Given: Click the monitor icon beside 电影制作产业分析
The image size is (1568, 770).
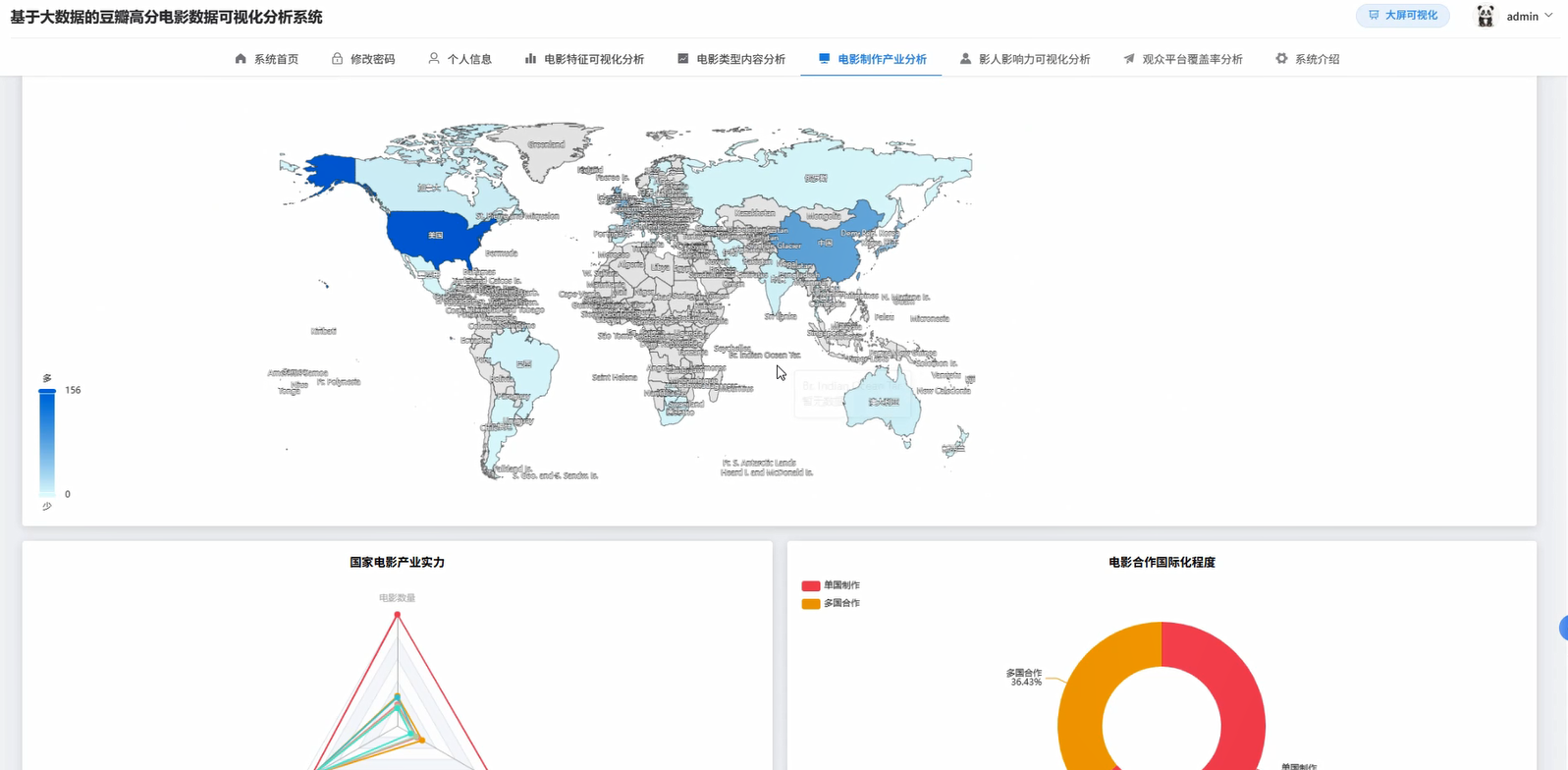Looking at the screenshot, I should (824, 59).
